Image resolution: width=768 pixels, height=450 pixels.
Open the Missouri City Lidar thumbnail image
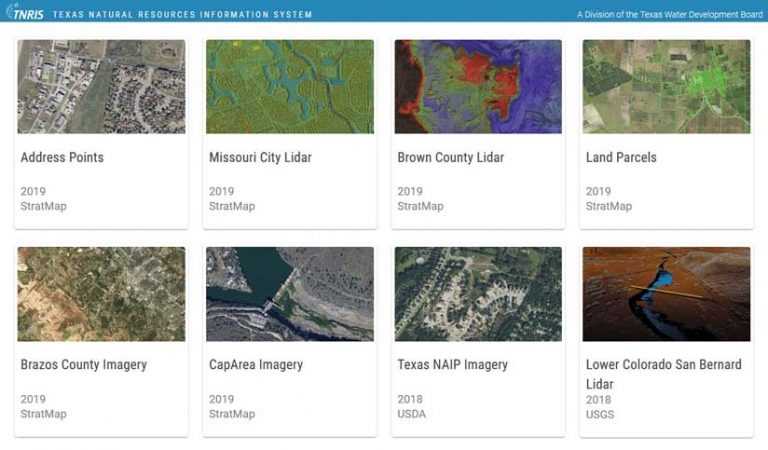pos(290,87)
